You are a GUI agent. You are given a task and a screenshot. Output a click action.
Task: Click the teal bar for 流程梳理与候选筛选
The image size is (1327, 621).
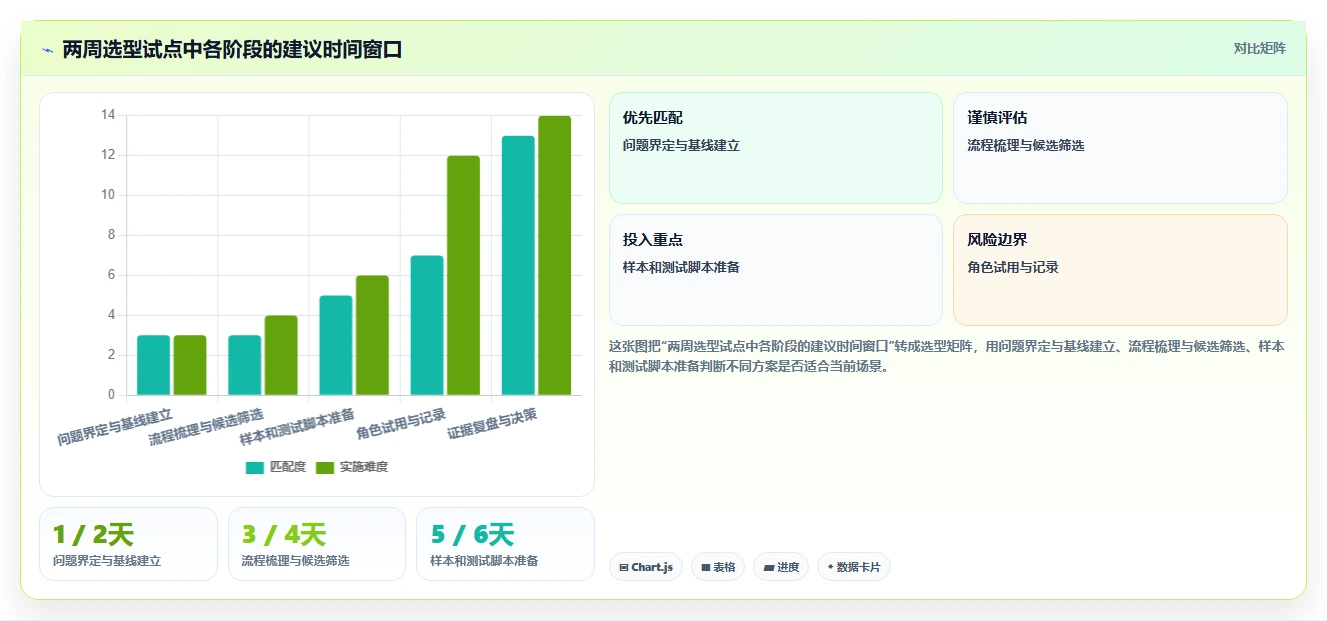245,365
